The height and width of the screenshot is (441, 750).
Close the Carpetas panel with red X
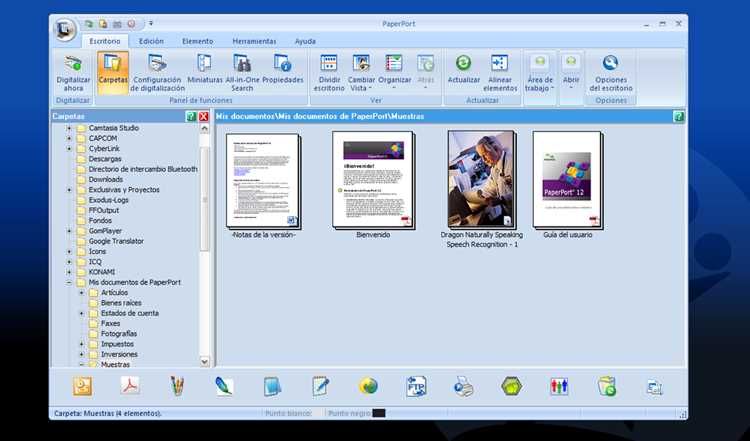[x=204, y=116]
